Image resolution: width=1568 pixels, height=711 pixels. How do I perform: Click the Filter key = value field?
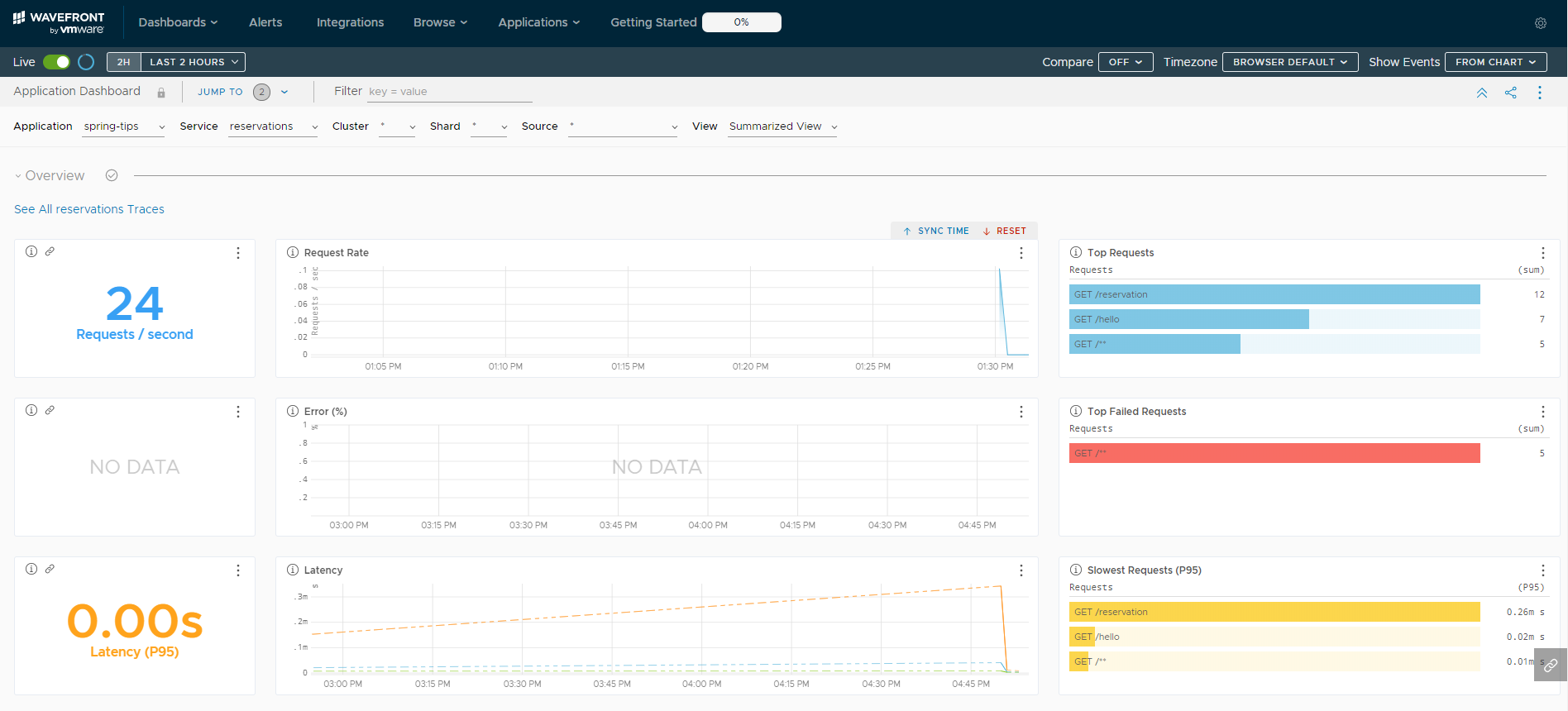pos(449,92)
